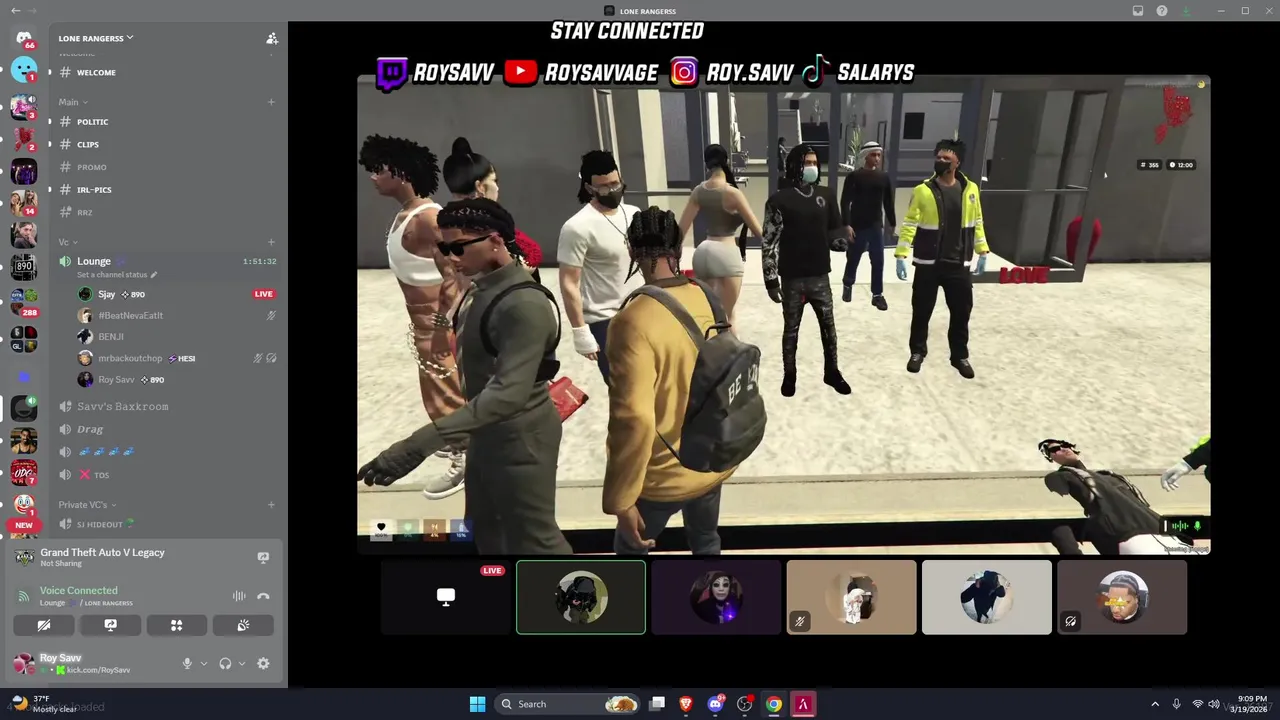Click user #BeatNevaEatIt in Lounge

point(178,315)
